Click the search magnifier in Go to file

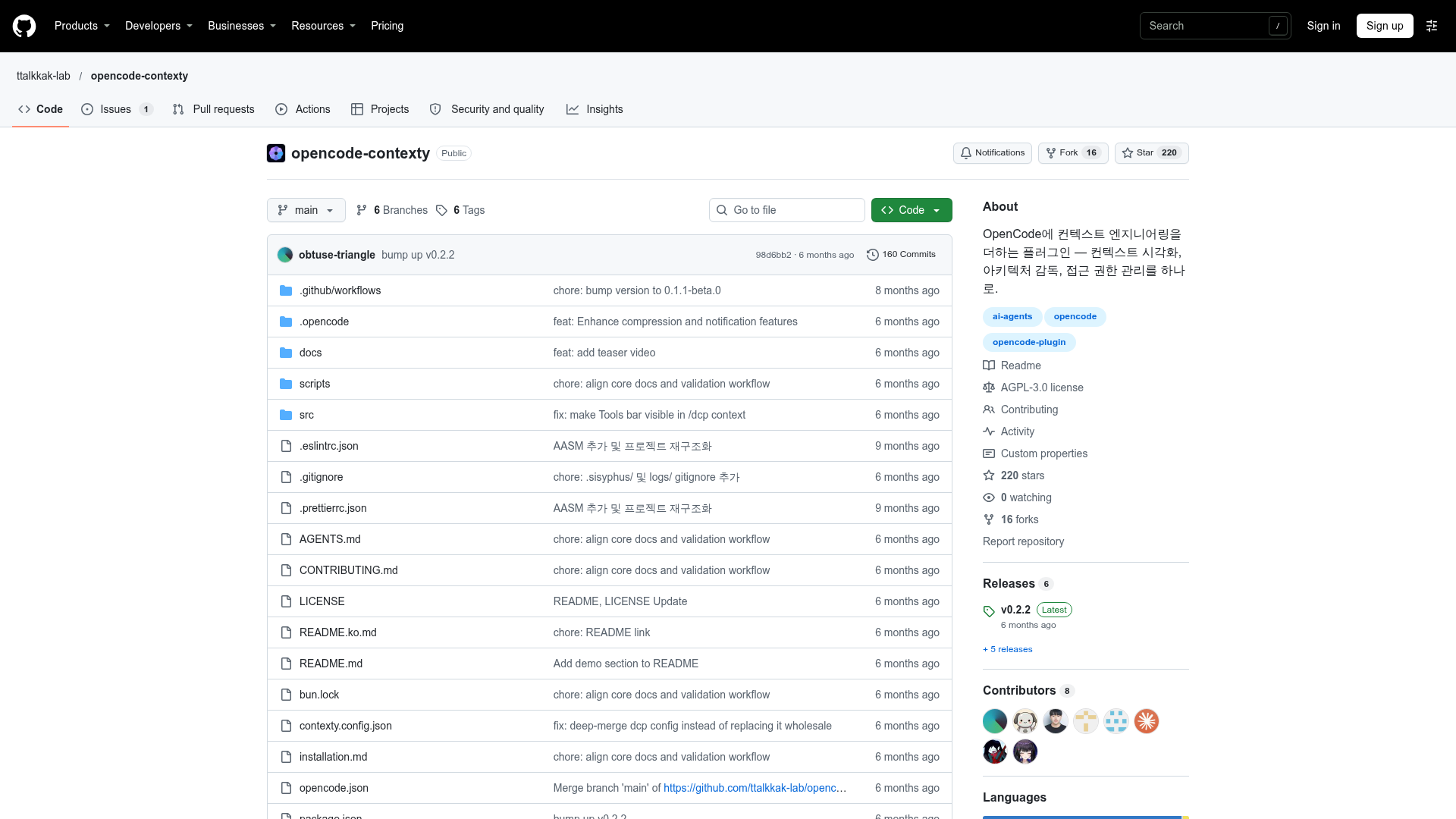(722, 210)
